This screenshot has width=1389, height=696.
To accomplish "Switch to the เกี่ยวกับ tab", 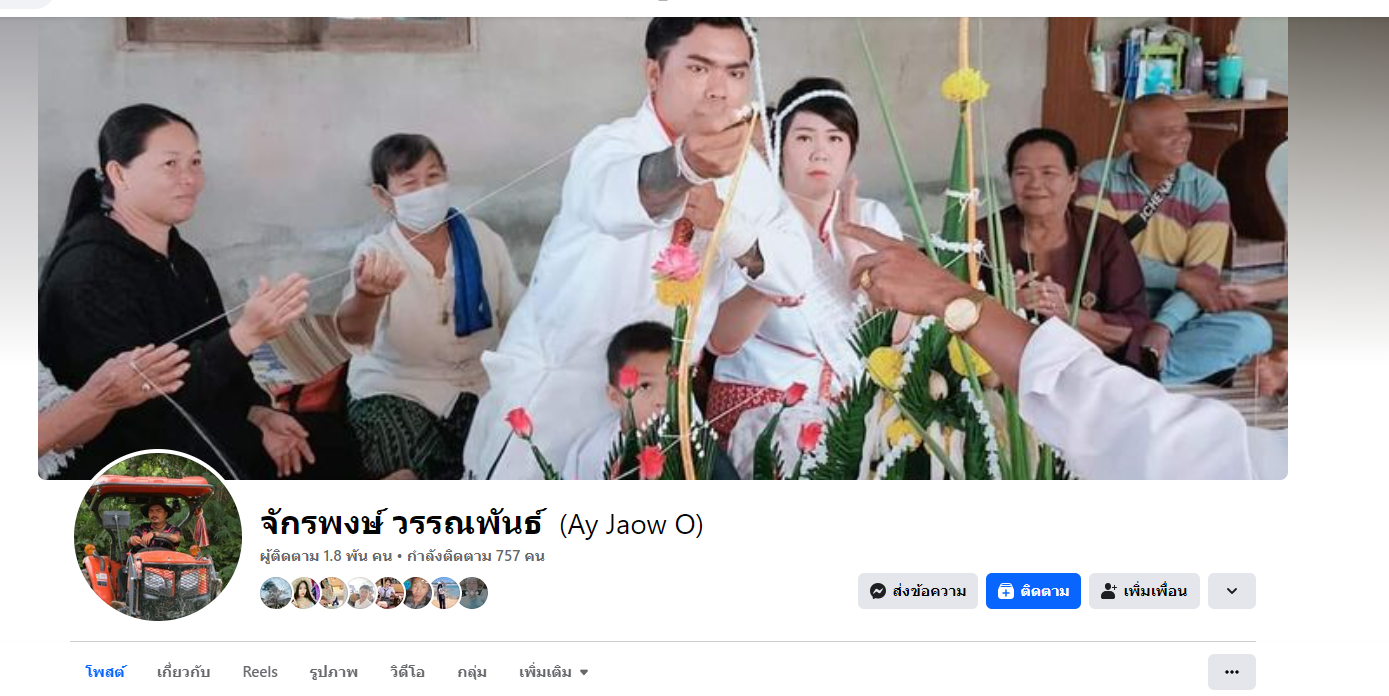I will 183,672.
